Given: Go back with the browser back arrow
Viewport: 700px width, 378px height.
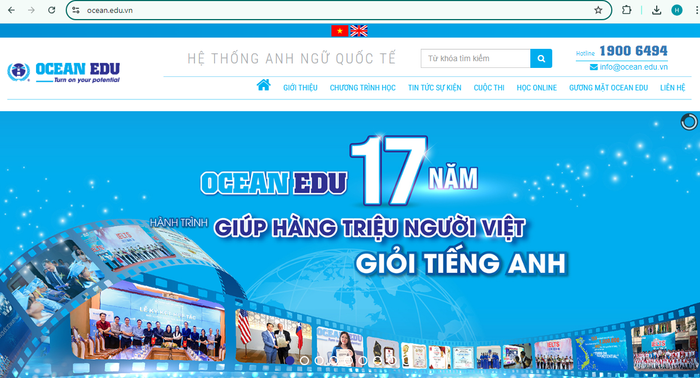Looking at the screenshot, I should (11, 10).
